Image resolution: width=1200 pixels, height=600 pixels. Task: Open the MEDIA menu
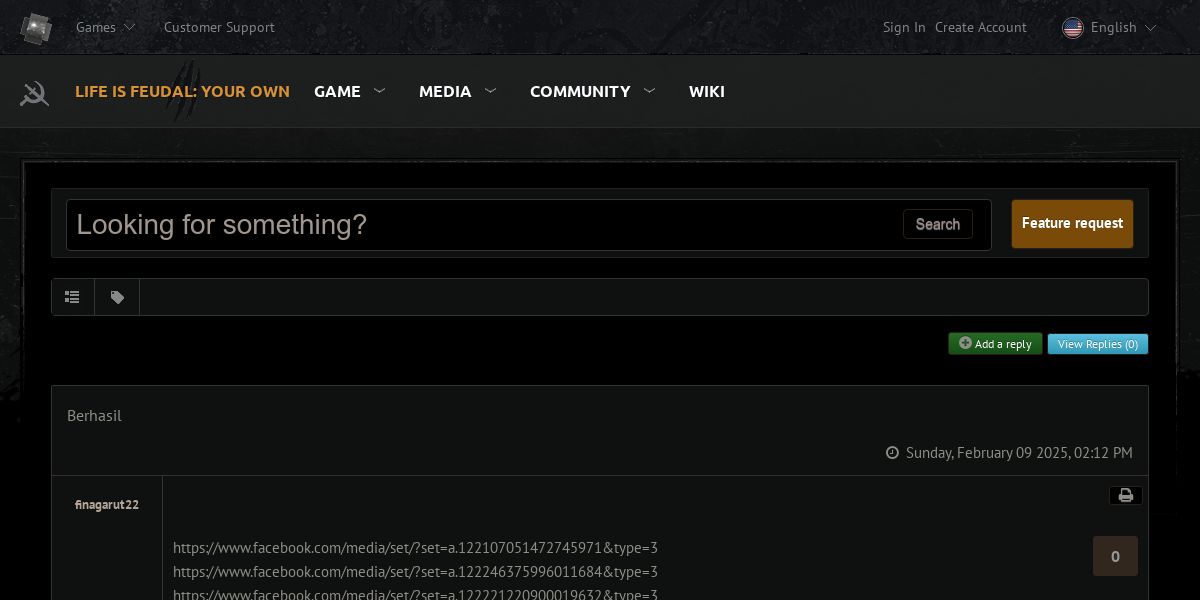445,91
